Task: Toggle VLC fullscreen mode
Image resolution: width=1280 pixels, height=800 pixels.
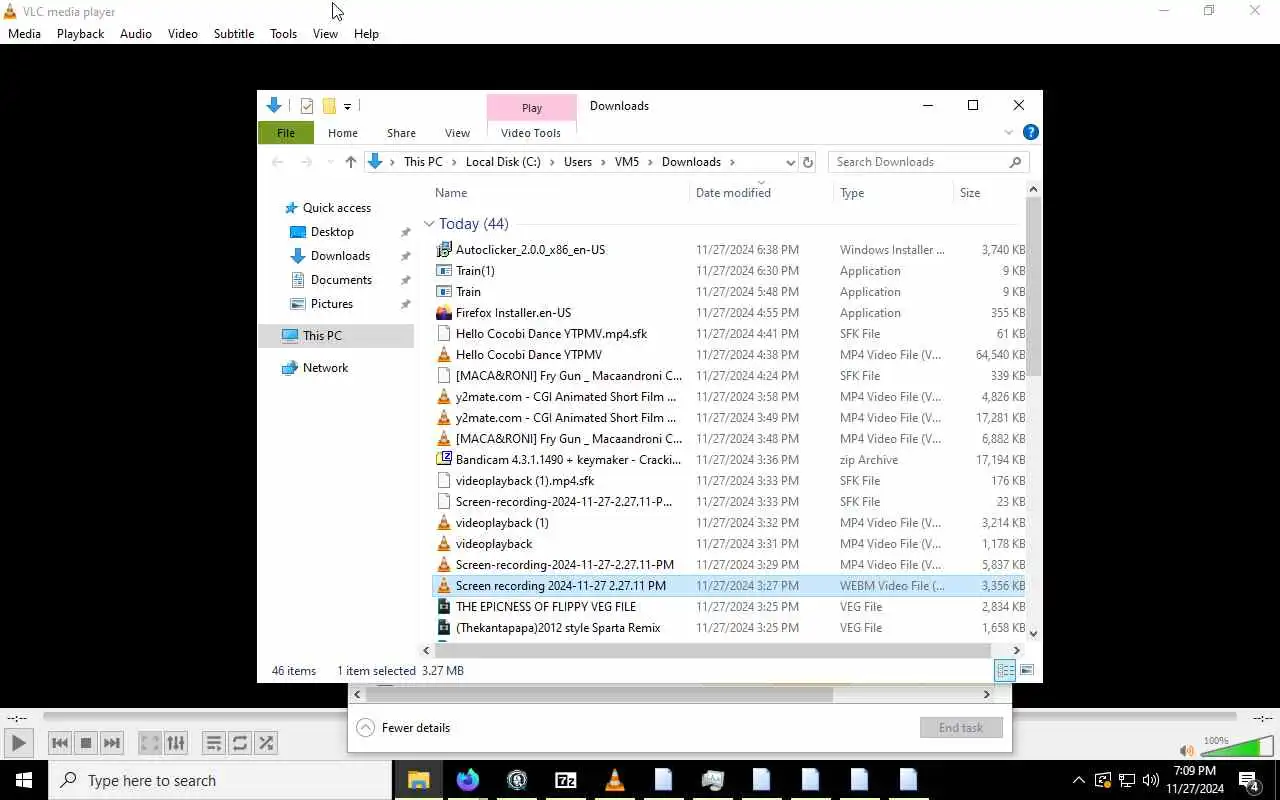Action: click(150, 743)
